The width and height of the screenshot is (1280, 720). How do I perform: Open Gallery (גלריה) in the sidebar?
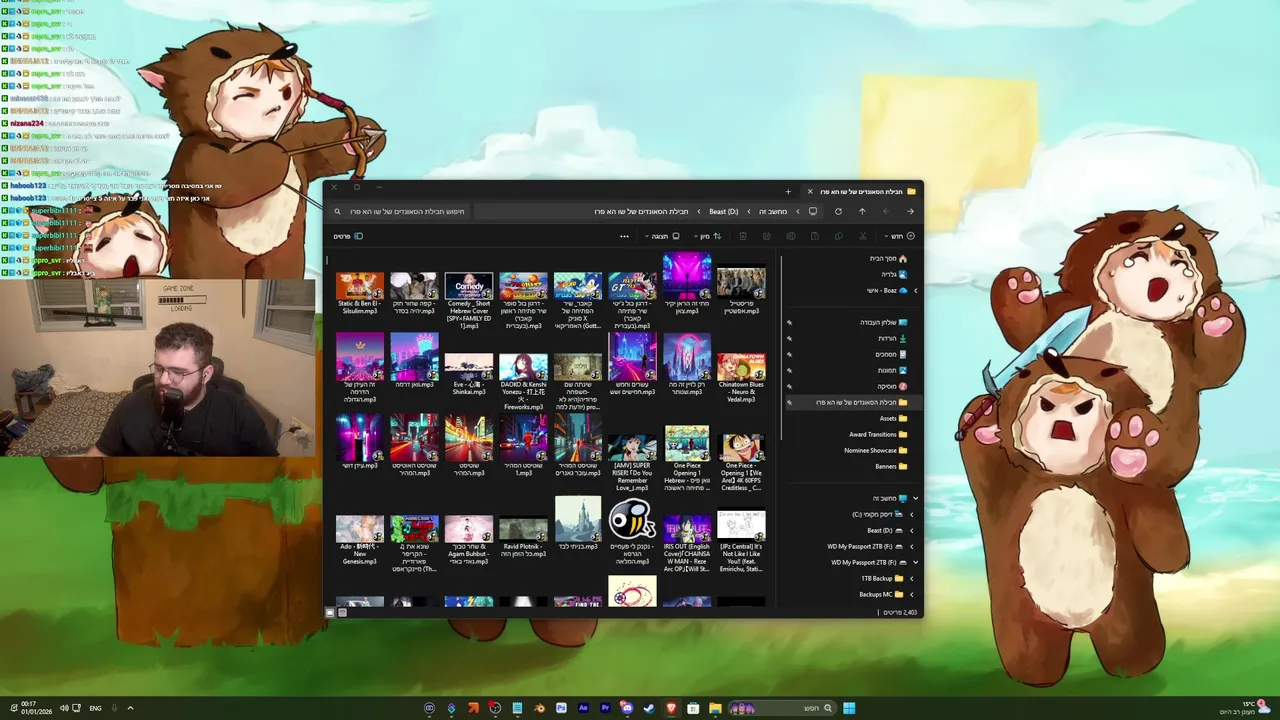coord(894,274)
